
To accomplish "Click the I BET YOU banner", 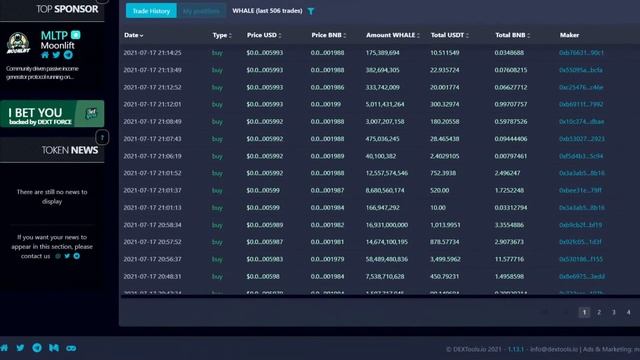I will (52, 113).
